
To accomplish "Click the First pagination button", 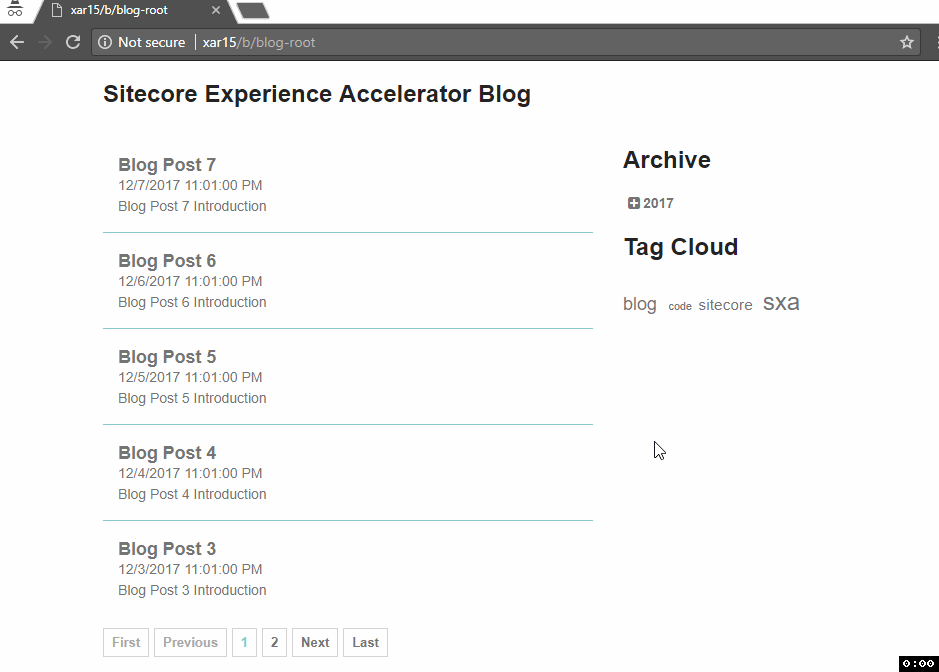I will pyautogui.click(x=126, y=642).
